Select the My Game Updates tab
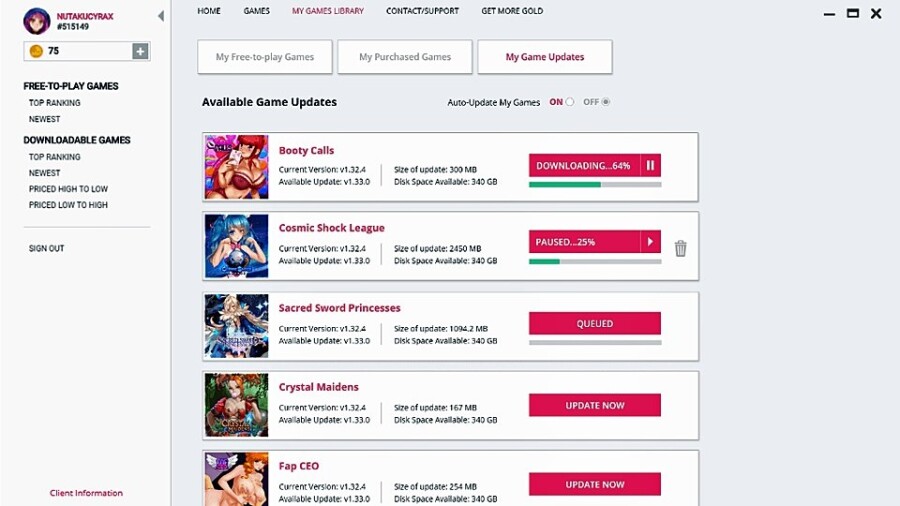Viewport: 900px width, 506px height. tap(545, 57)
